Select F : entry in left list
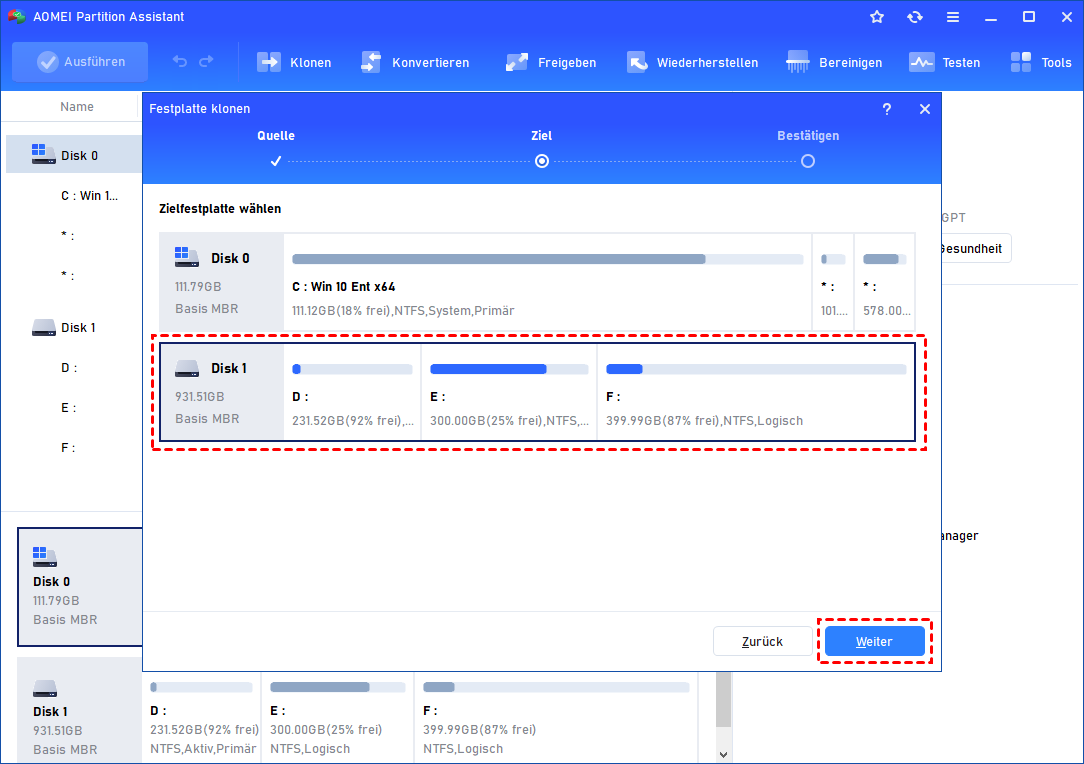1084x764 pixels. point(69,448)
